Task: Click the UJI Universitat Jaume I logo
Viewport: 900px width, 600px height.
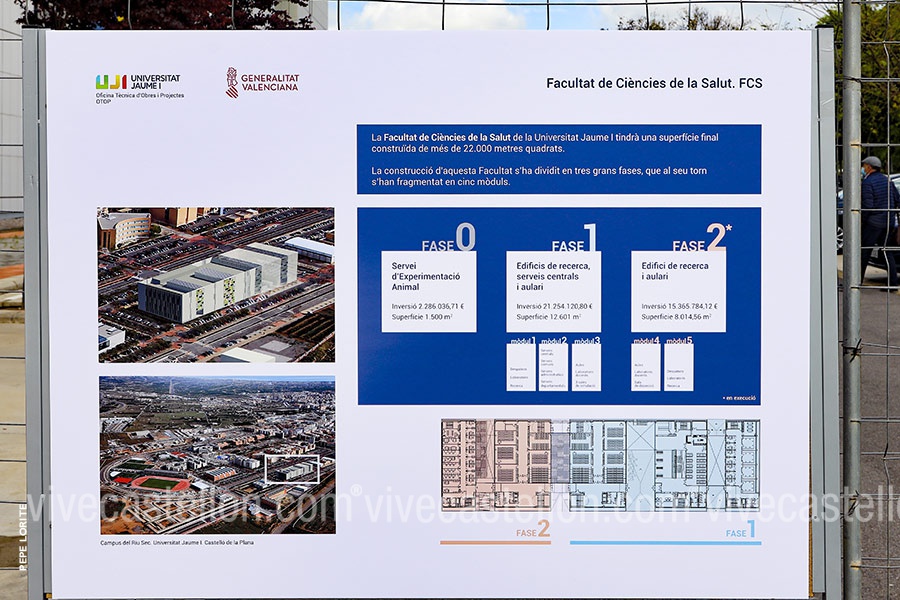Action: pyautogui.click(x=138, y=82)
